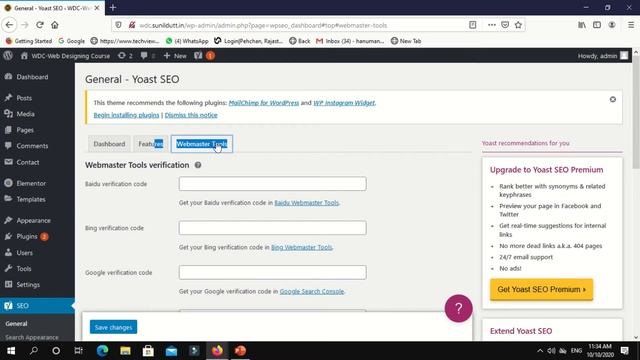Open Getting Started bookmark
This screenshot has height=360, width=640.
(x=29, y=41)
